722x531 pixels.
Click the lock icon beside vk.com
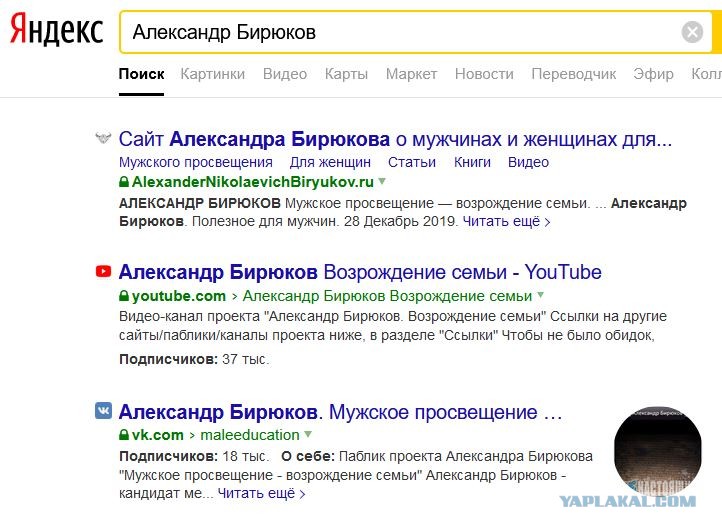(x=124, y=435)
